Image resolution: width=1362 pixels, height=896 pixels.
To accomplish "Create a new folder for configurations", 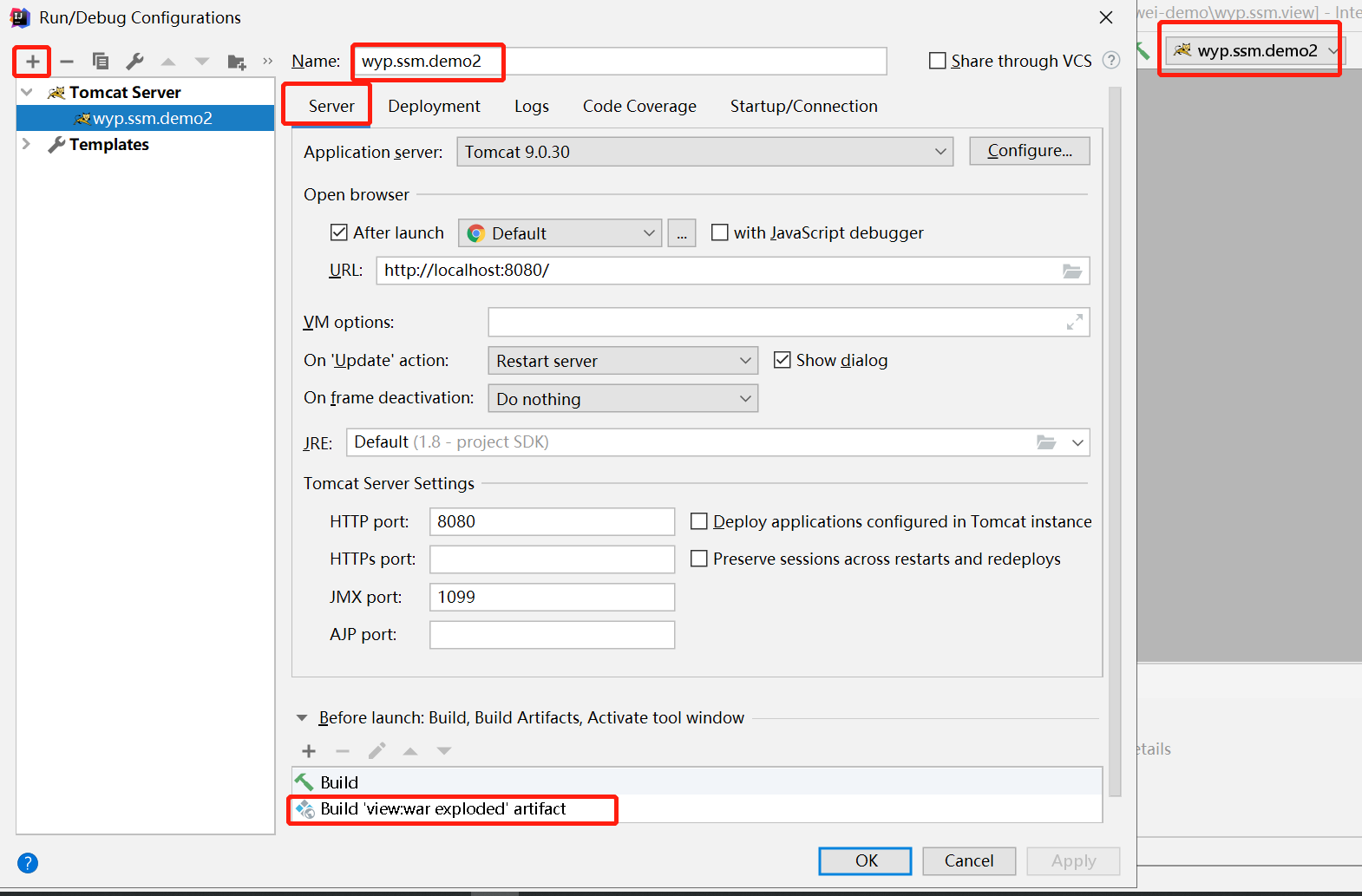I will point(236,62).
